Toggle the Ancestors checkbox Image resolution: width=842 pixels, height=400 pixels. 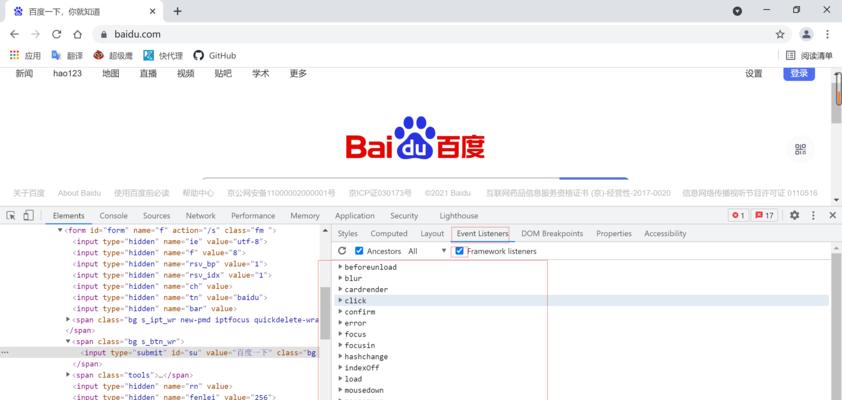click(x=359, y=251)
